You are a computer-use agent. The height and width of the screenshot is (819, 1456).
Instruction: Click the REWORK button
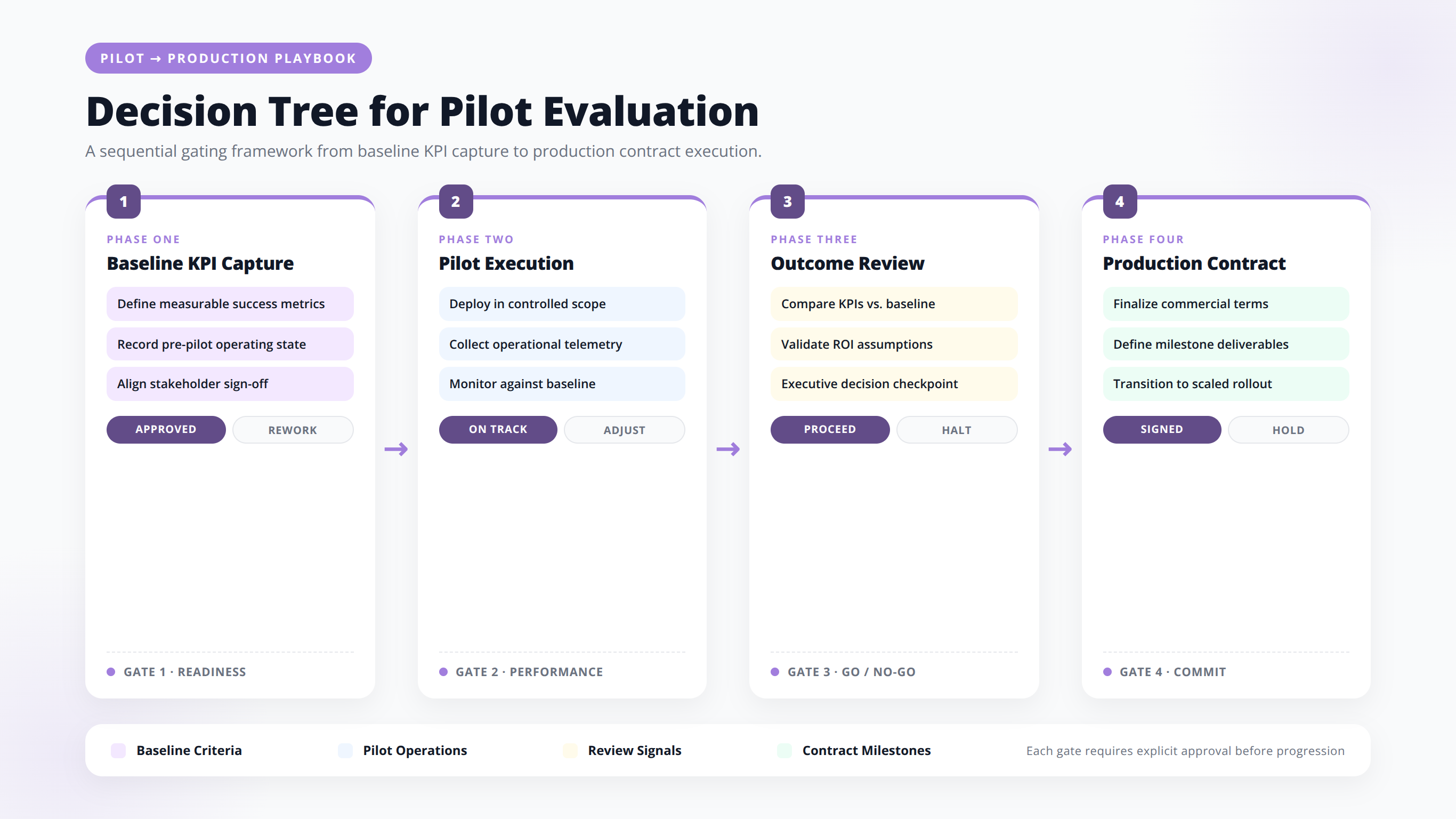pyautogui.click(x=293, y=430)
